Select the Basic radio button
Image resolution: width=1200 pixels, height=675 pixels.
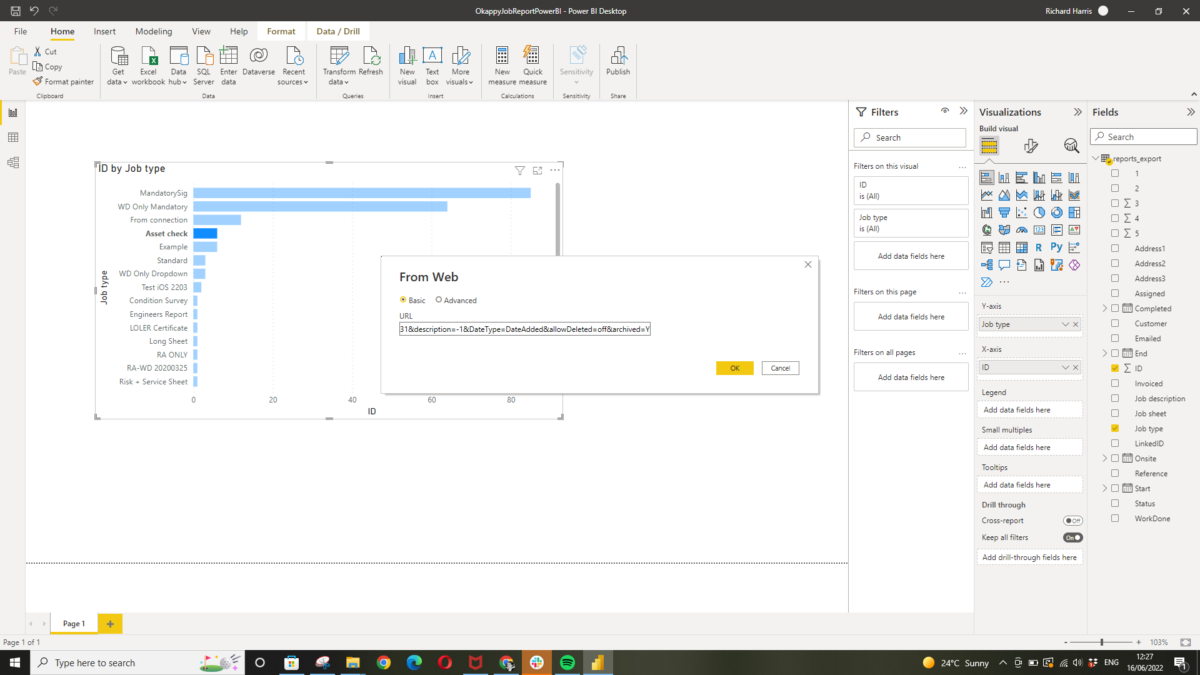tap(404, 299)
